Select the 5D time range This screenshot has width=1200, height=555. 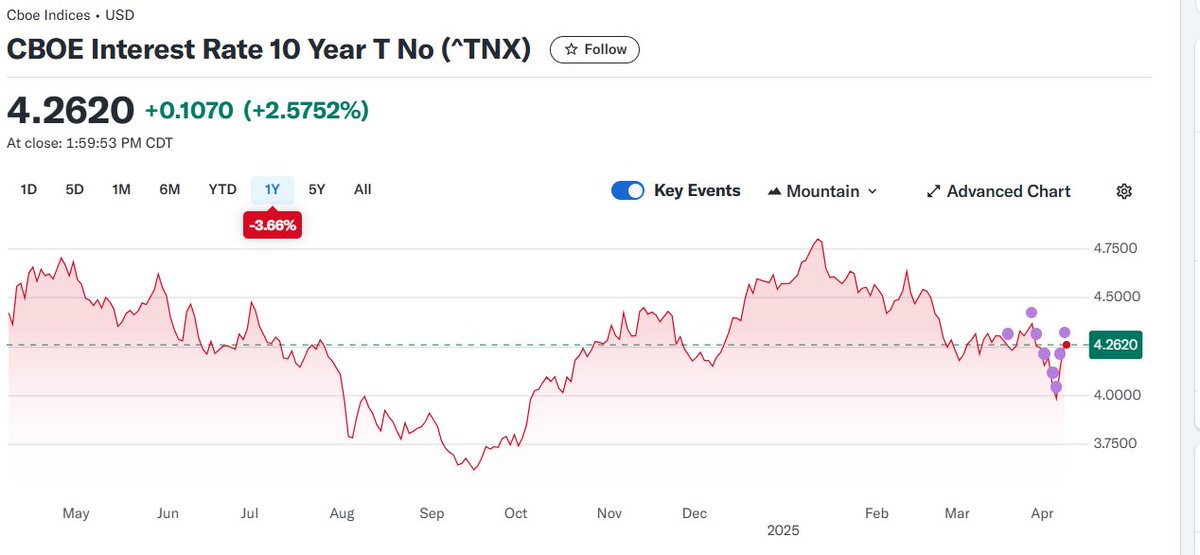point(75,189)
